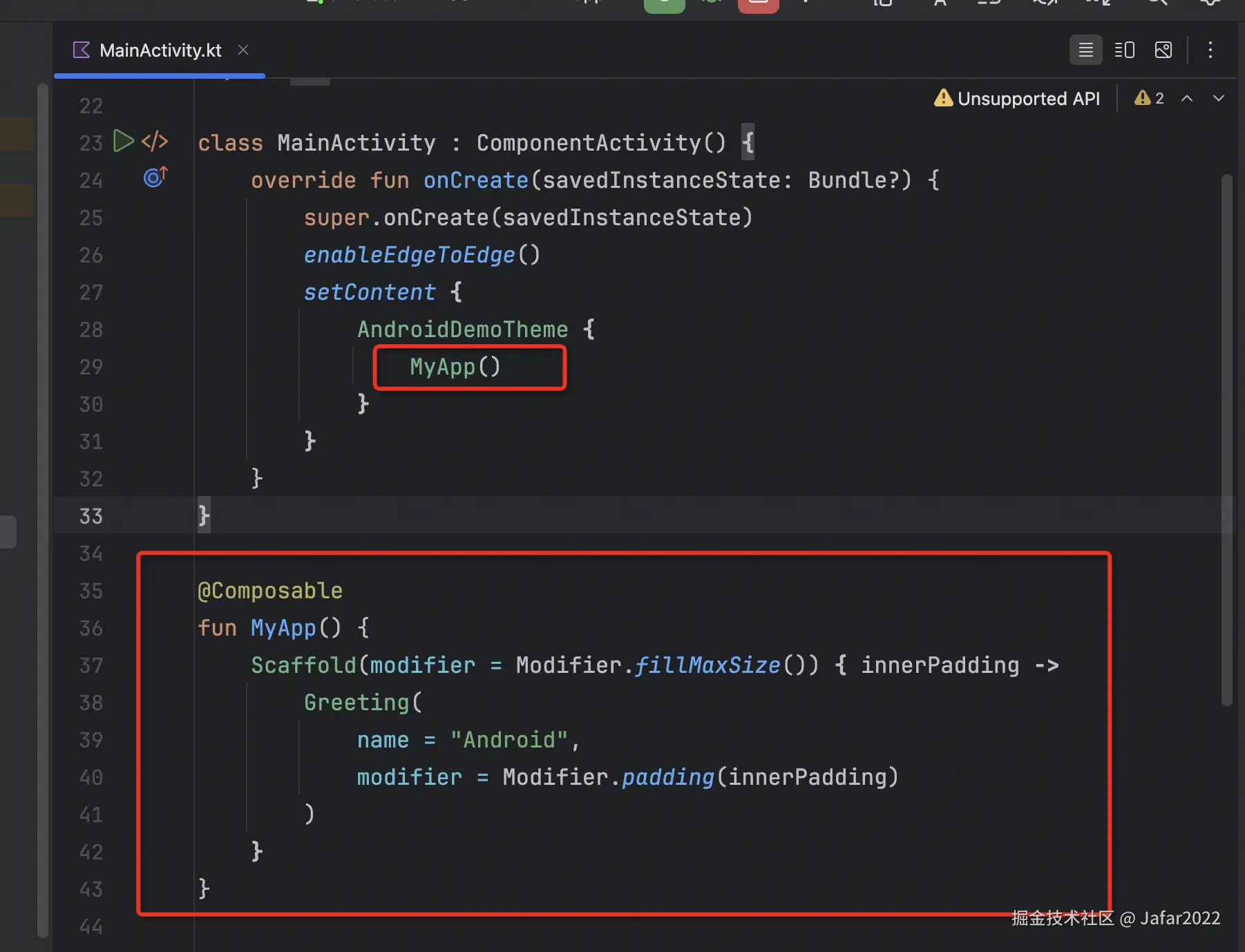Click the MyApp function declaration name

(283, 628)
